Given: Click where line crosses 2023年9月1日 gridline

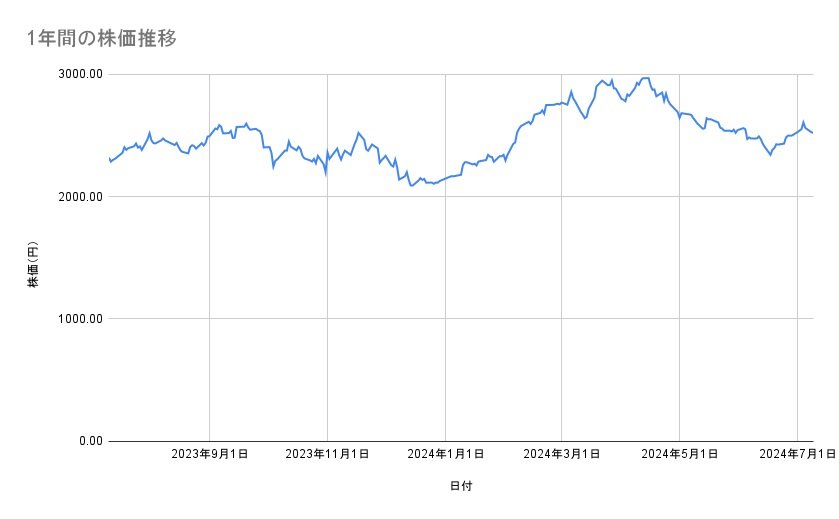Looking at the screenshot, I should tap(209, 135).
